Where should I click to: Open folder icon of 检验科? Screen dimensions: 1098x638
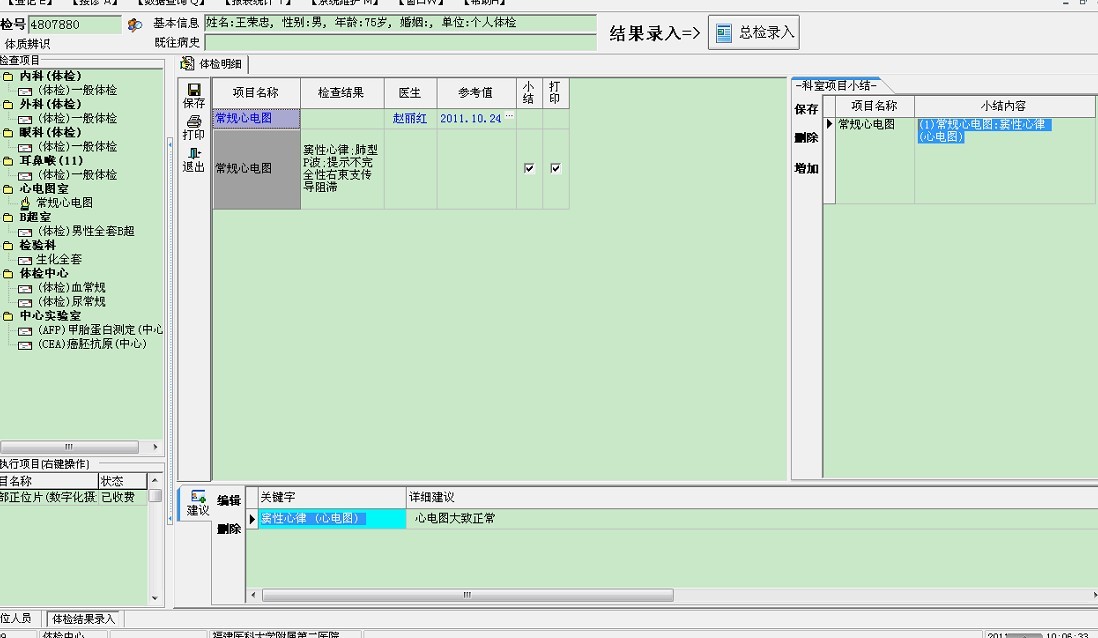[8, 245]
